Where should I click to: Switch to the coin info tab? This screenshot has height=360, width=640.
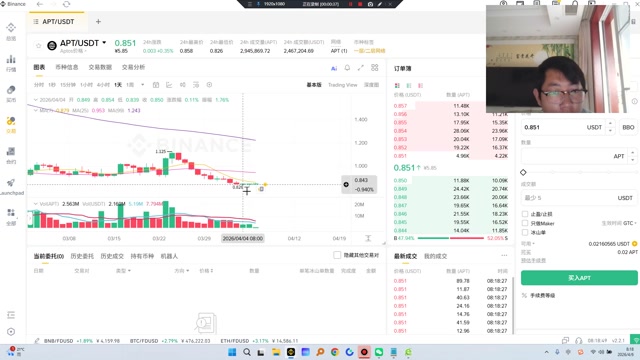(x=67, y=67)
